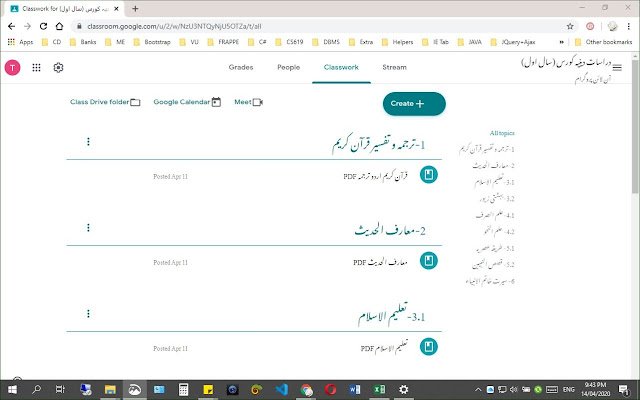Open the Chrome profile avatar
This screenshot has height=400, width=640.
point(612,26)
